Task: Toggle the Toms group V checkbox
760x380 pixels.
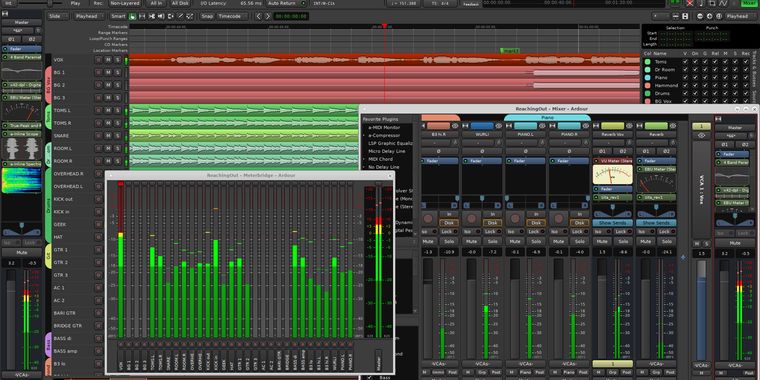Action: click(685, 62)
